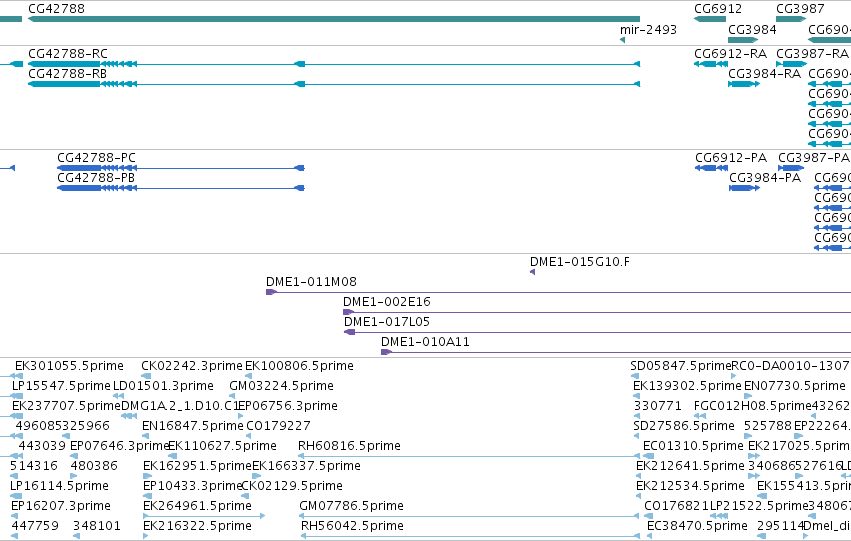This screenshot has width=851, height=541.
Task: Click EST label EK212534.5prime
Action: click(690, 486)
